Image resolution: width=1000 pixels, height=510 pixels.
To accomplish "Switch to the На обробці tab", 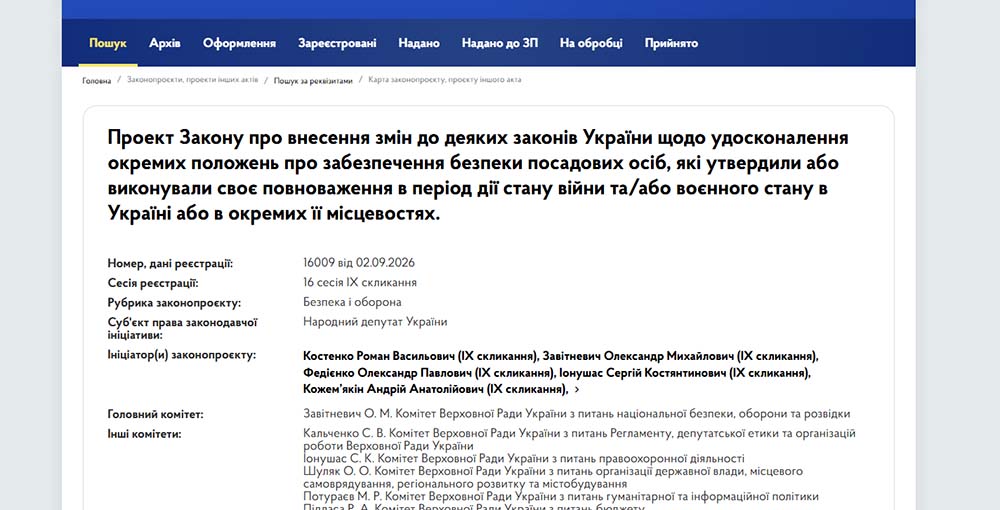I will [591, 43].
